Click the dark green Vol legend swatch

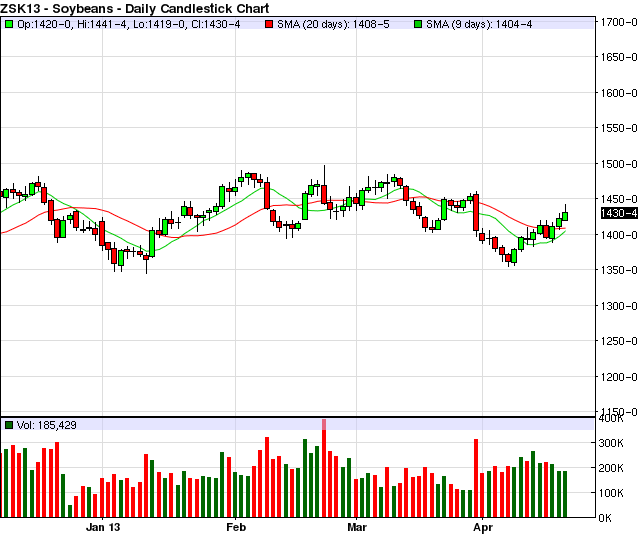pyautogui.click(x=9, y=425)
